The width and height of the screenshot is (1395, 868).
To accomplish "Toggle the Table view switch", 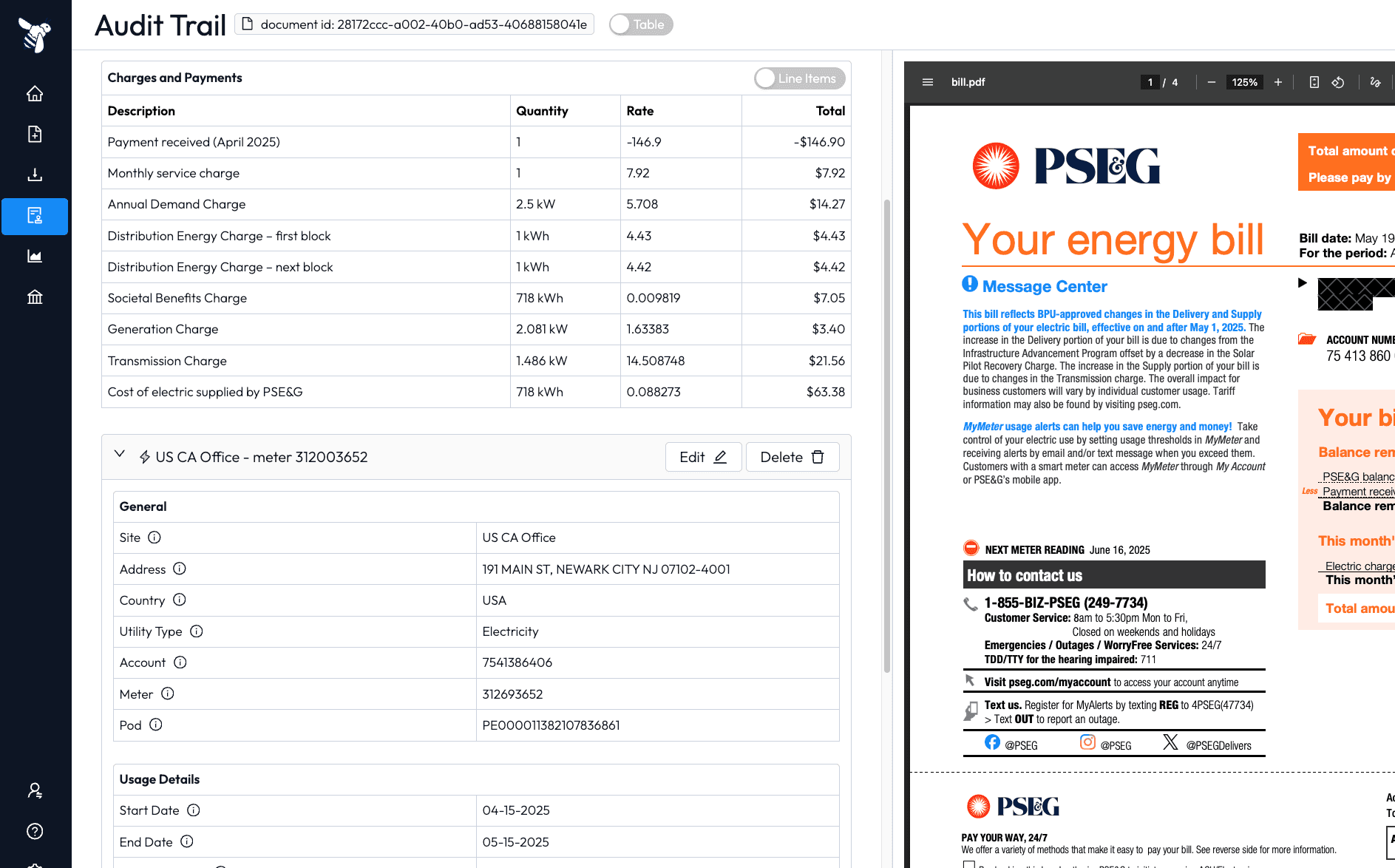I will coord(641,24).
